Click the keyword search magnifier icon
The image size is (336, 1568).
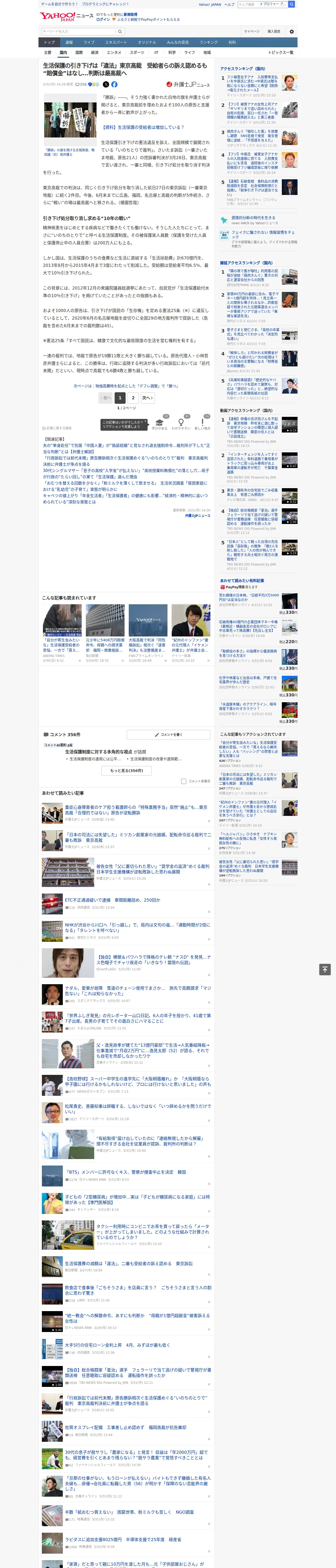tap(120, 31)
